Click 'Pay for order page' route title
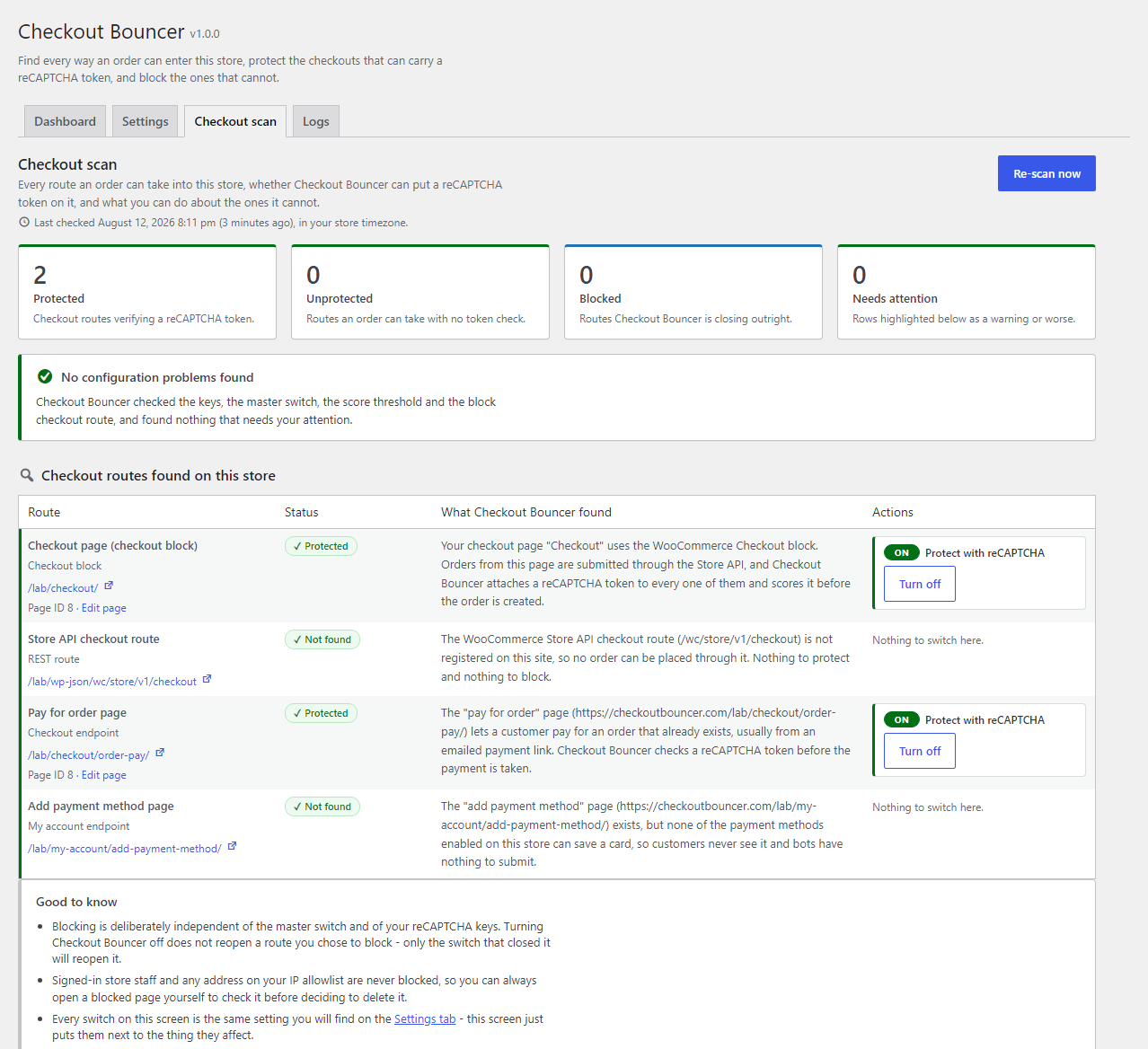This screenshot has width=1148, height=1049. point(77,712)
